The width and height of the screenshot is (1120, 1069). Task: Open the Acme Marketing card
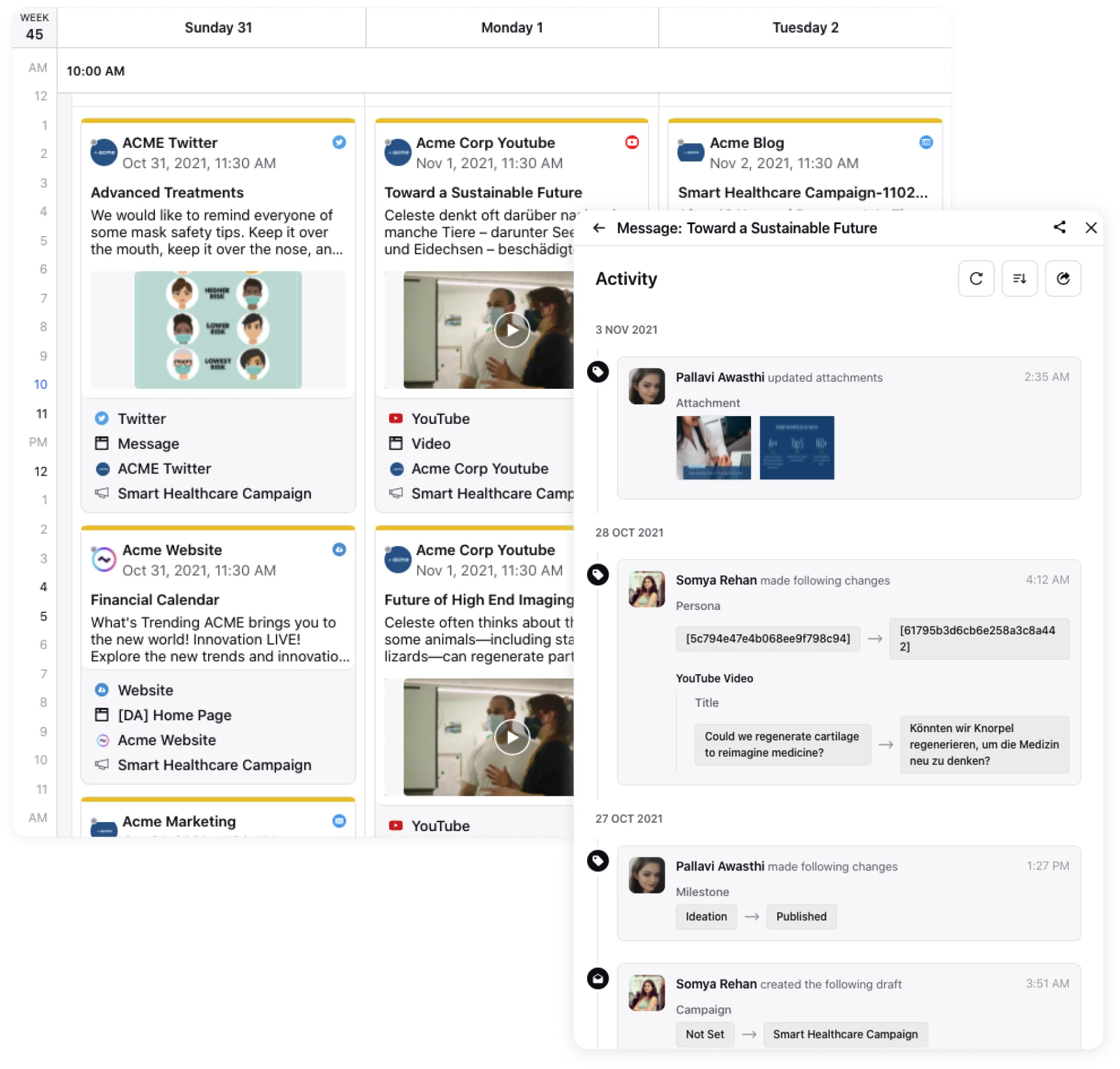[x=179, y=821]
